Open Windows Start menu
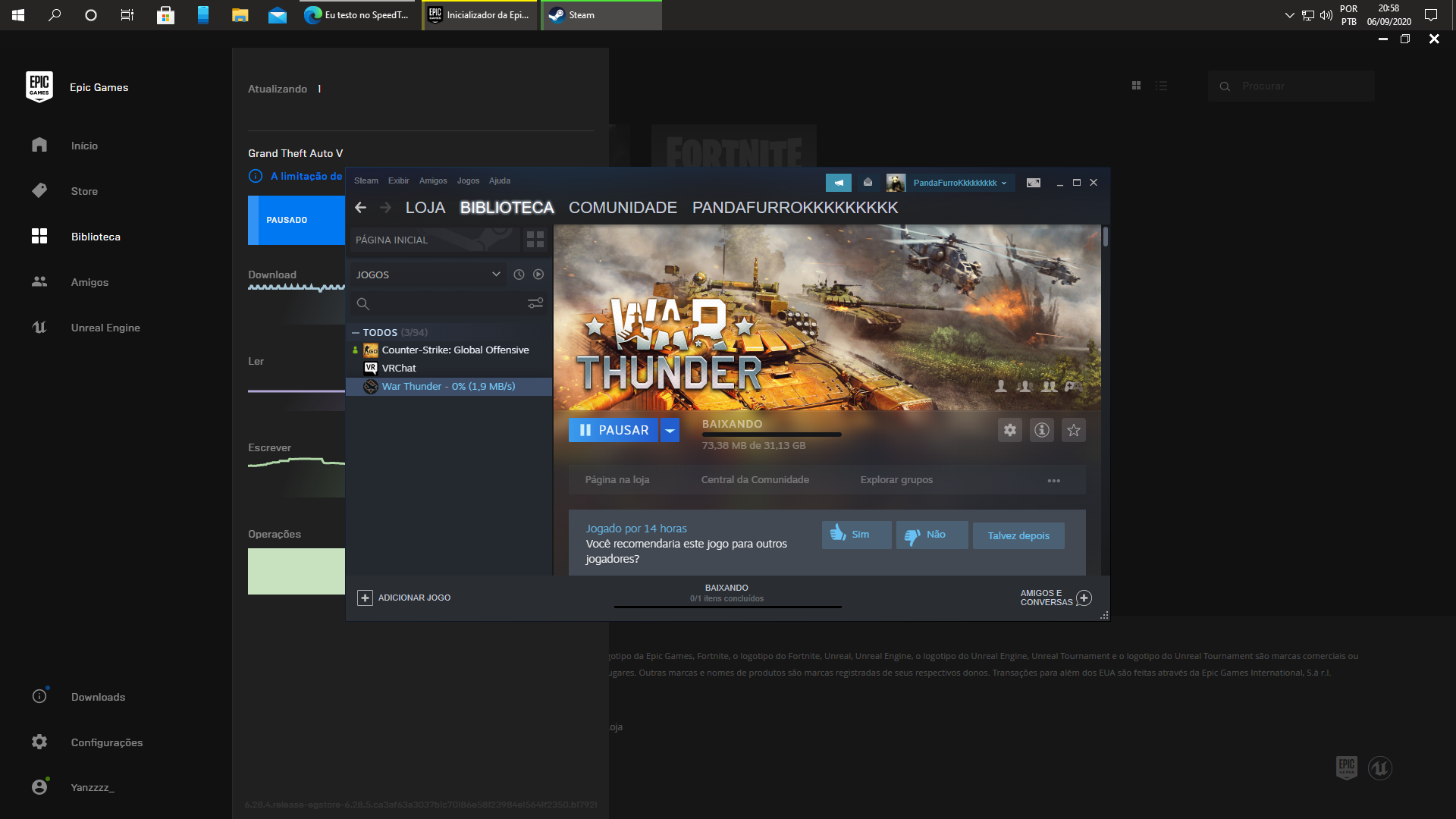 pos(18,15)
